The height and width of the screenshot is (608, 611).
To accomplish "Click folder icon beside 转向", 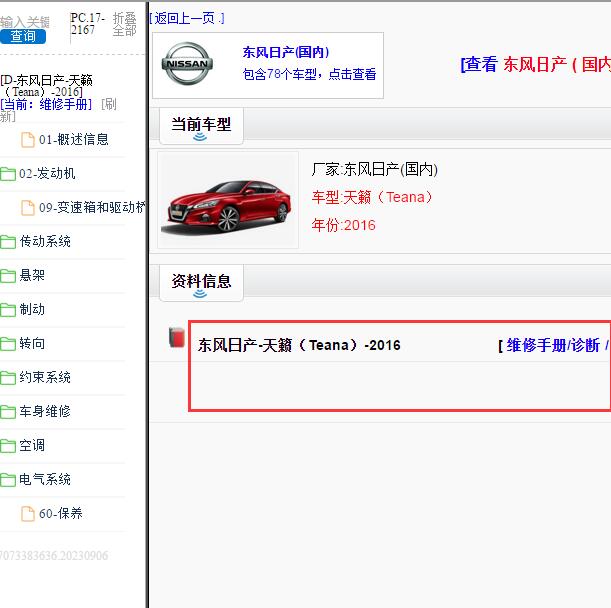I will 8,344.
